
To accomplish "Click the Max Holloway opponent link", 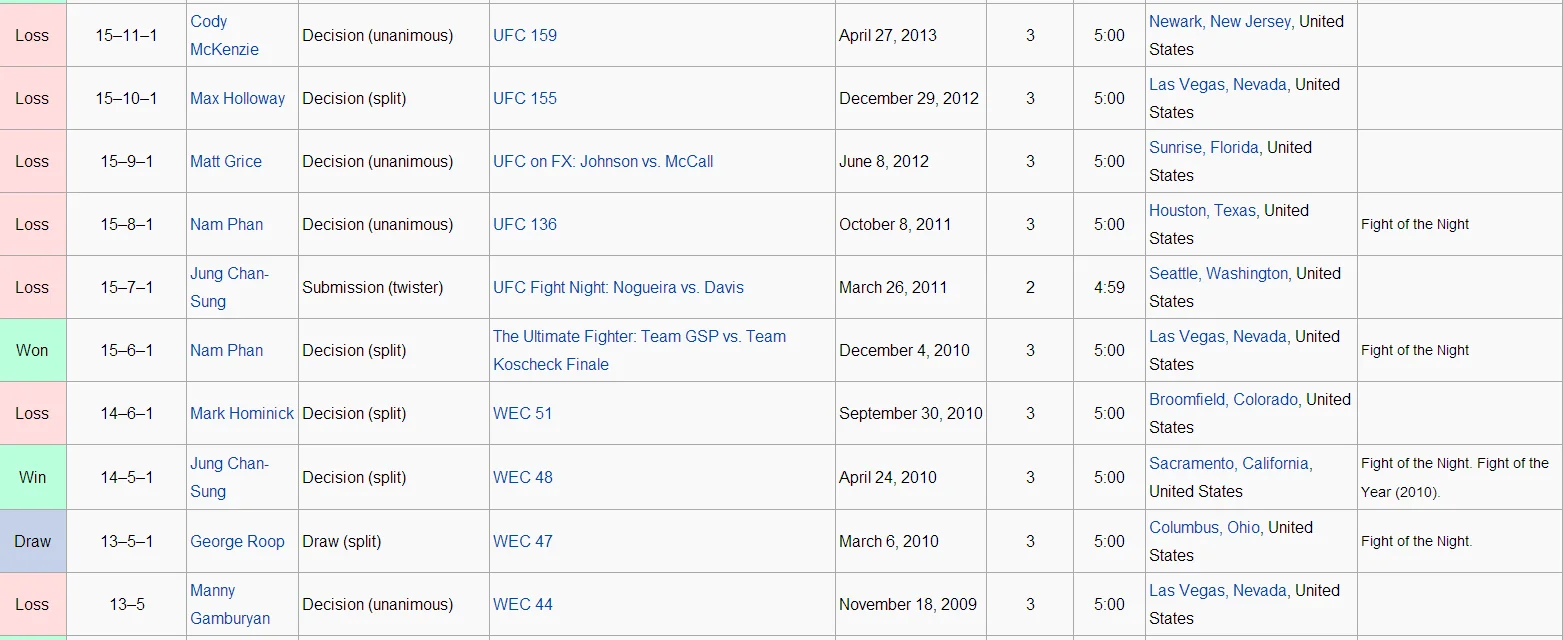I will point(237,98).
